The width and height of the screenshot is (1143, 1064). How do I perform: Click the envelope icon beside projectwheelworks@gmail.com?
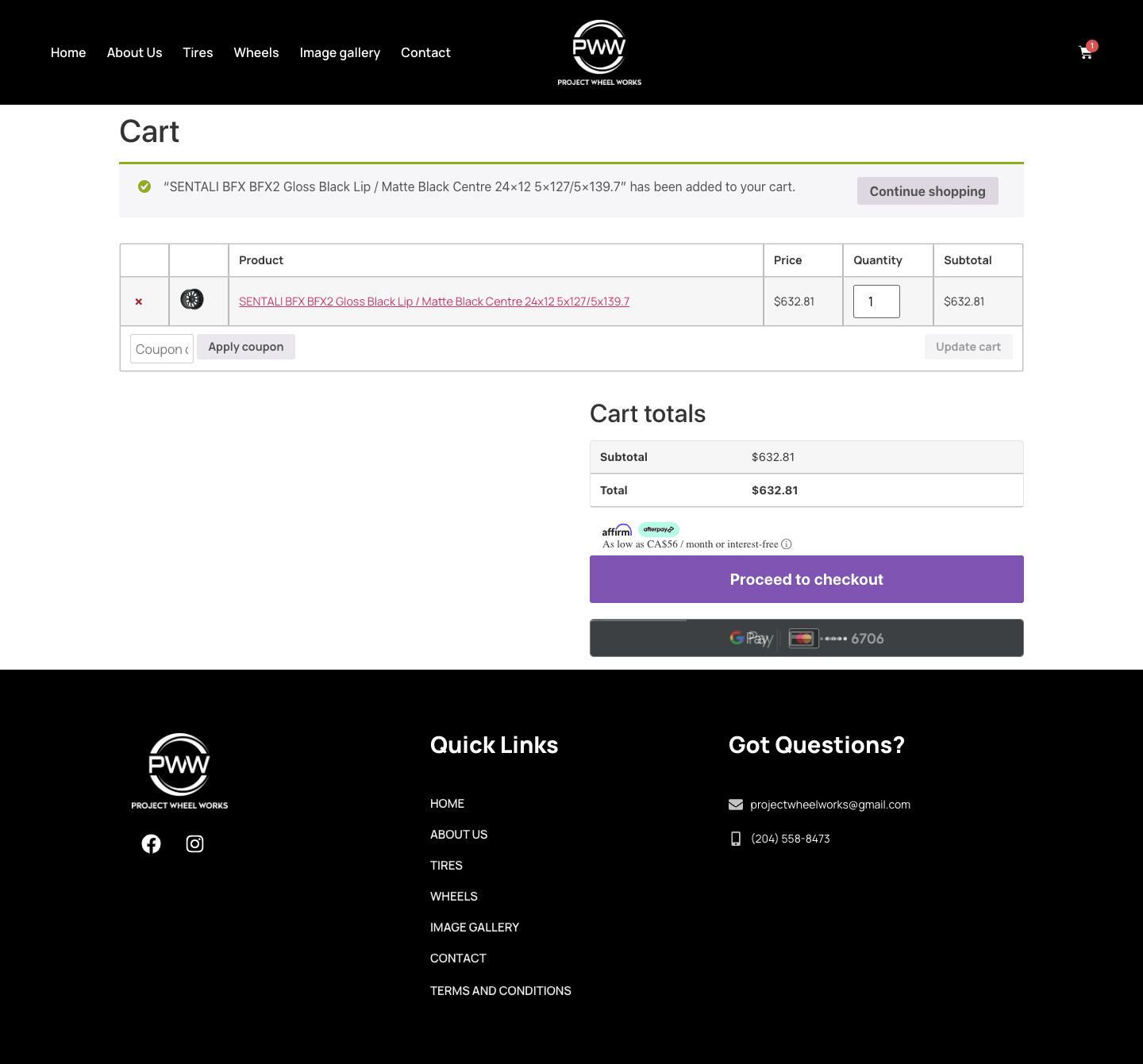tap(736, 804)
